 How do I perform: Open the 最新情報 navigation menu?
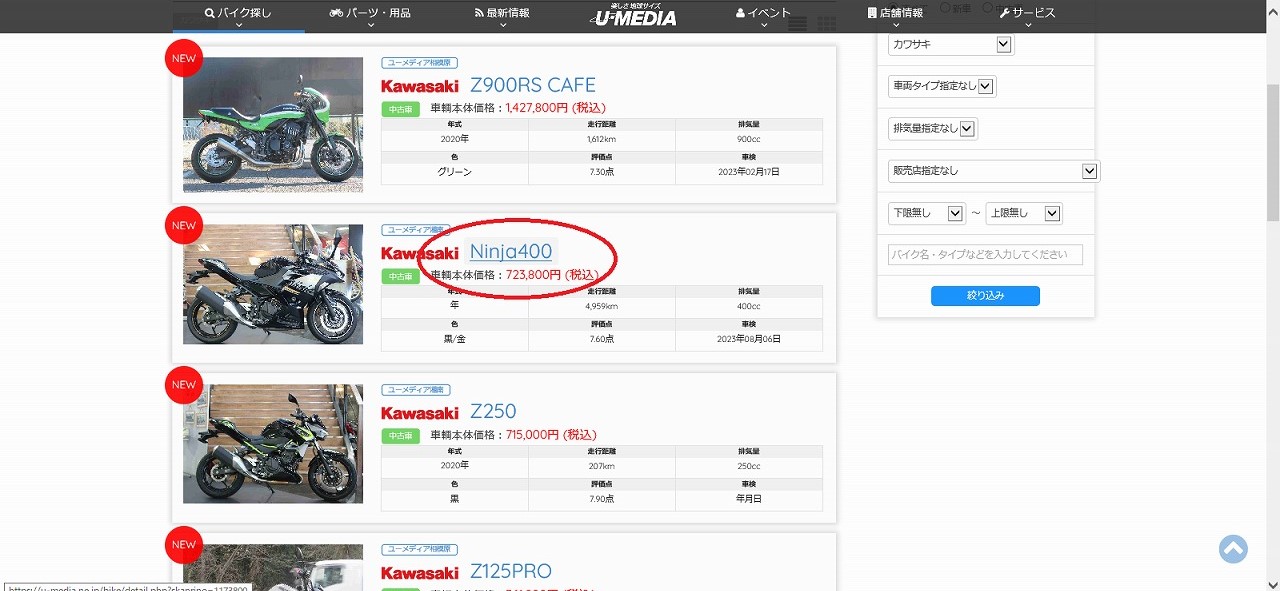[503, 14]
